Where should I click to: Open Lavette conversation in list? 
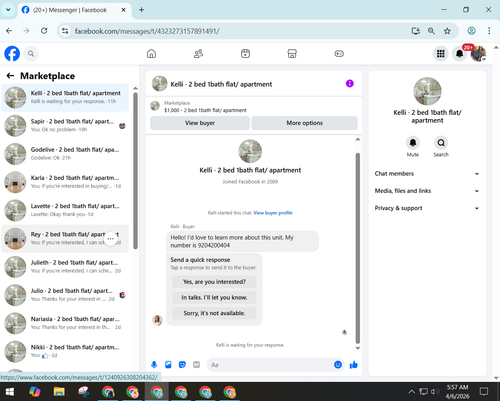65,210
